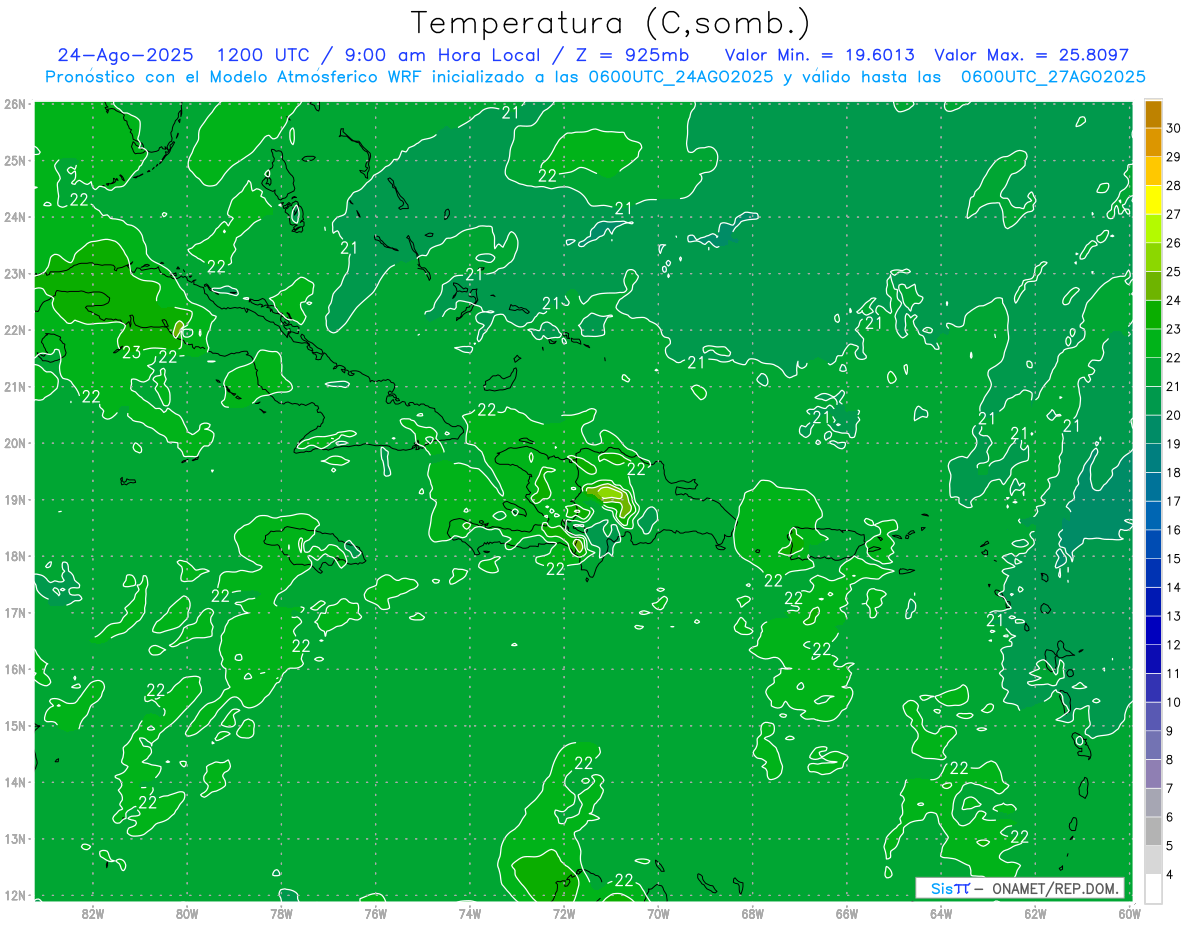Click the "22N" latitude axis label
The width and height of the screenshot is (1200, 927).
coord(15,330)
